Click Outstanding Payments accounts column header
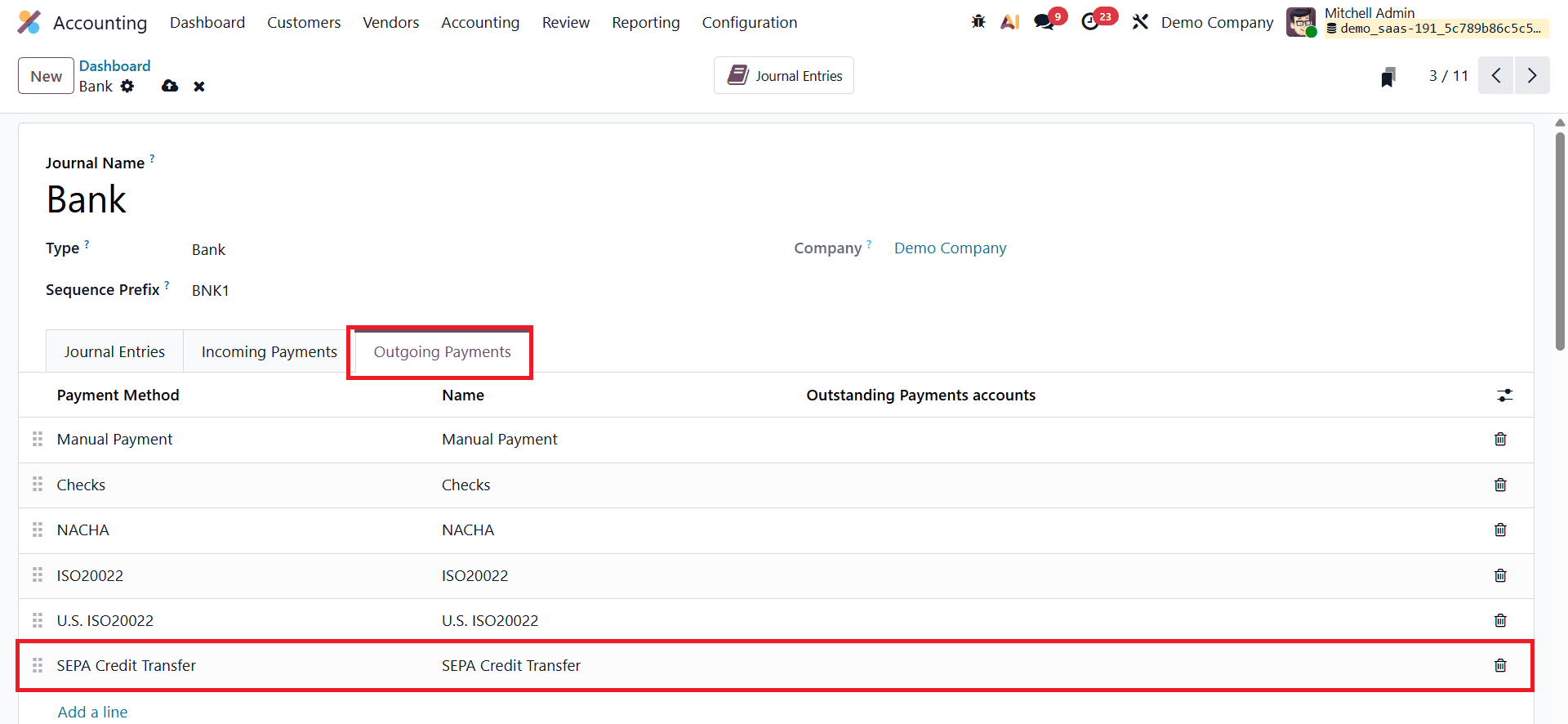The image size is (1568, 724). 920,395
